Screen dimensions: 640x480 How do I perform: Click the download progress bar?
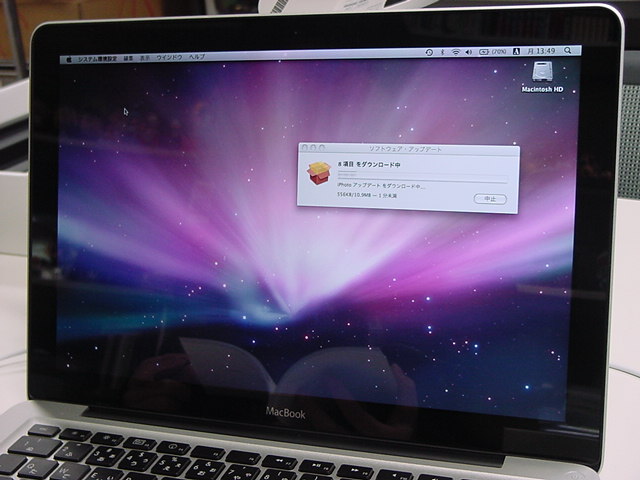pos(422,176)
